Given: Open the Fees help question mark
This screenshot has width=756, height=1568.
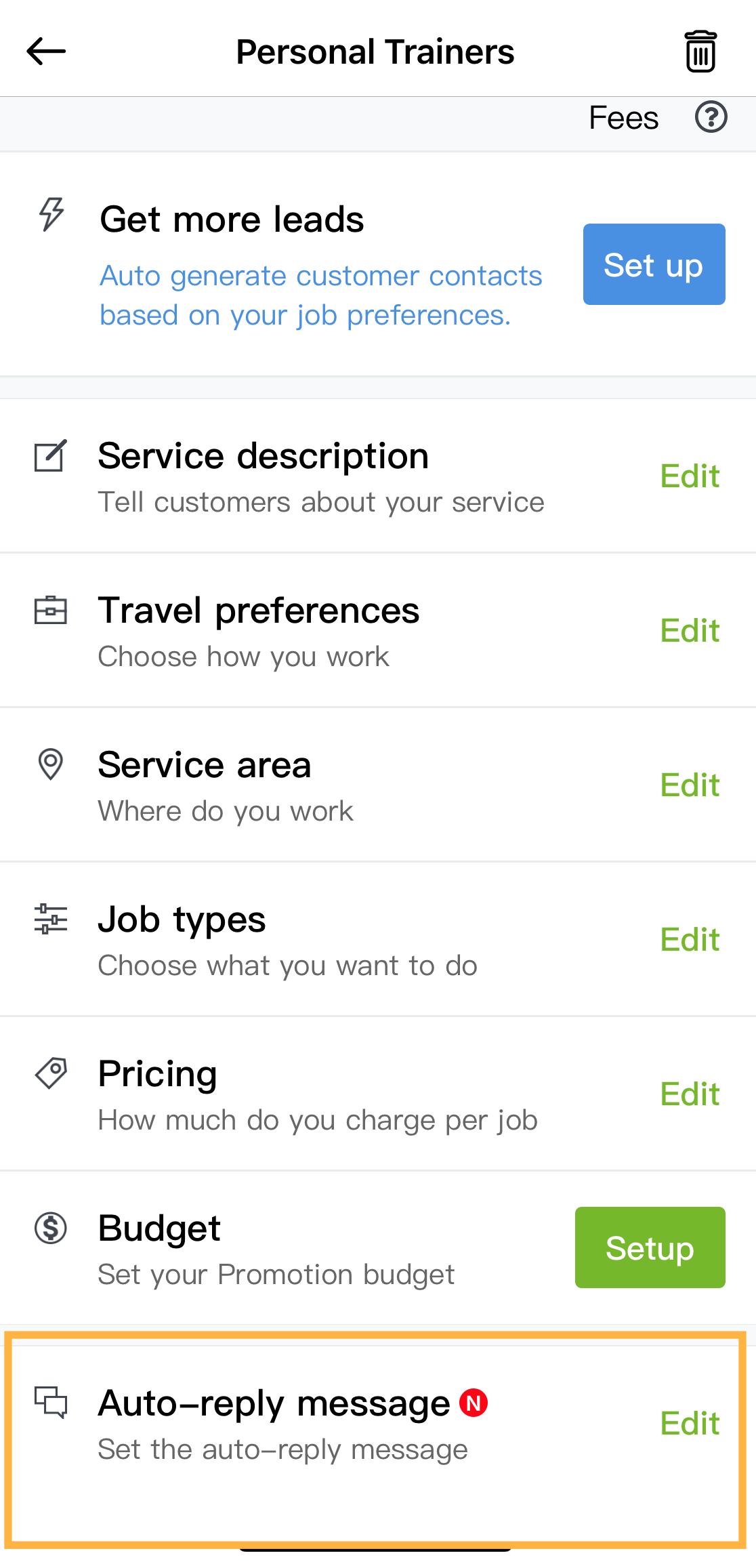Looking at the screenshot, I should pos(711,117).
